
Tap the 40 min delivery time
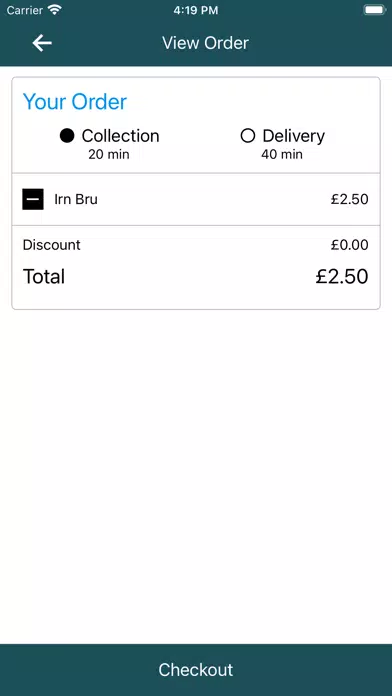[282, 154]
